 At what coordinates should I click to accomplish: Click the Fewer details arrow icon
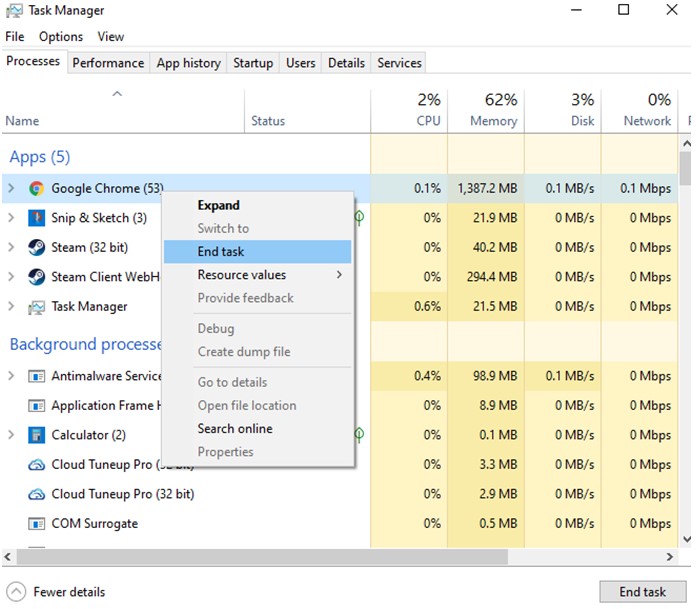[x=16, y=592]
